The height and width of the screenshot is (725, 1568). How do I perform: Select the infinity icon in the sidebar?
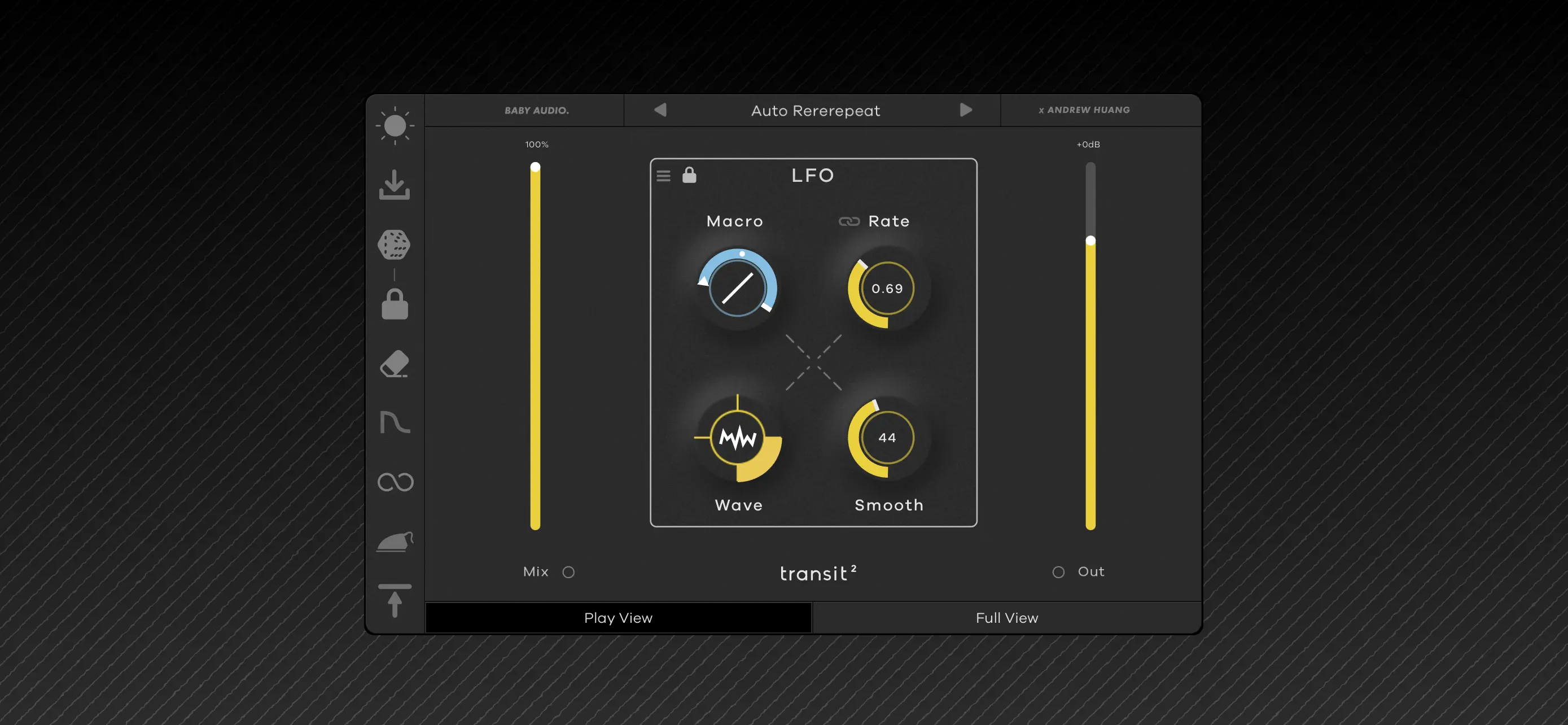click(395, 482)
